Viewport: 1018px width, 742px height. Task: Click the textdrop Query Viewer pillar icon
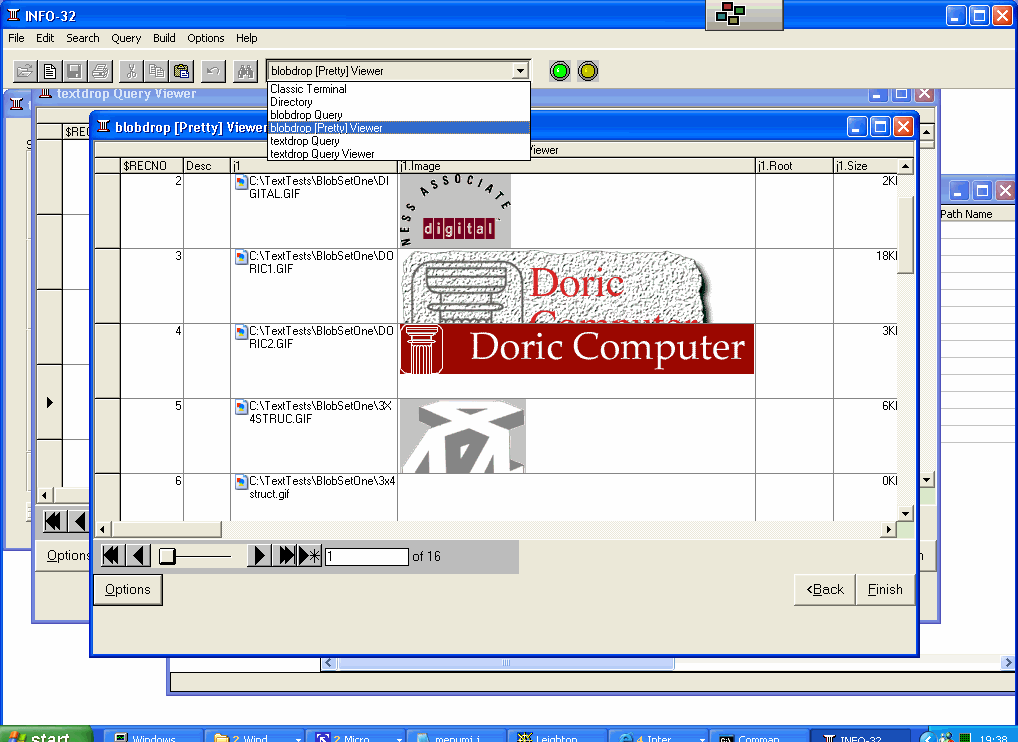[x=45, y=93]
